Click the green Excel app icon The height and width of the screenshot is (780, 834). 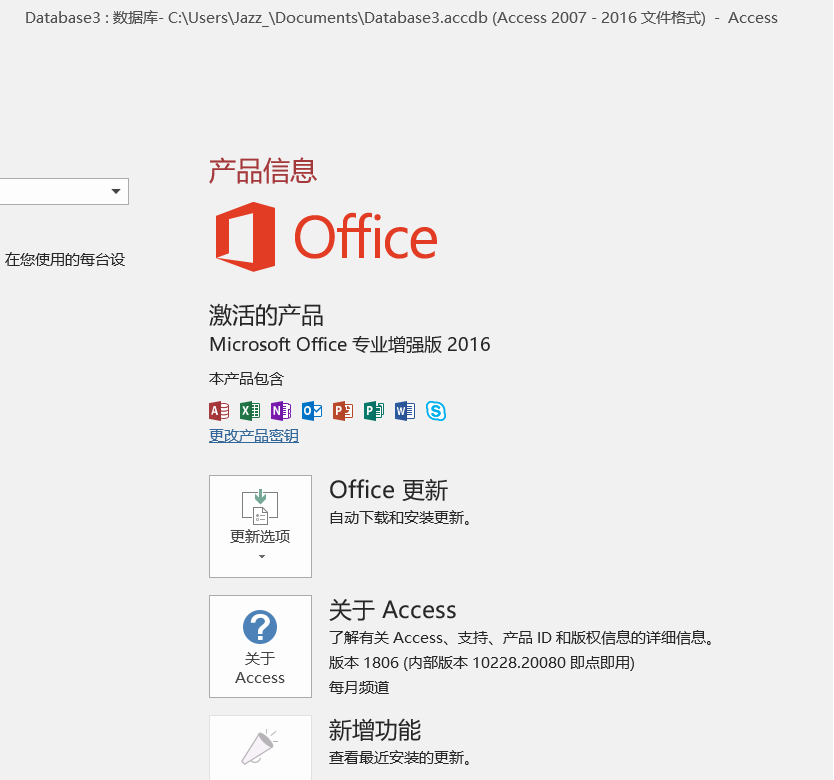[x=250, y=411]
